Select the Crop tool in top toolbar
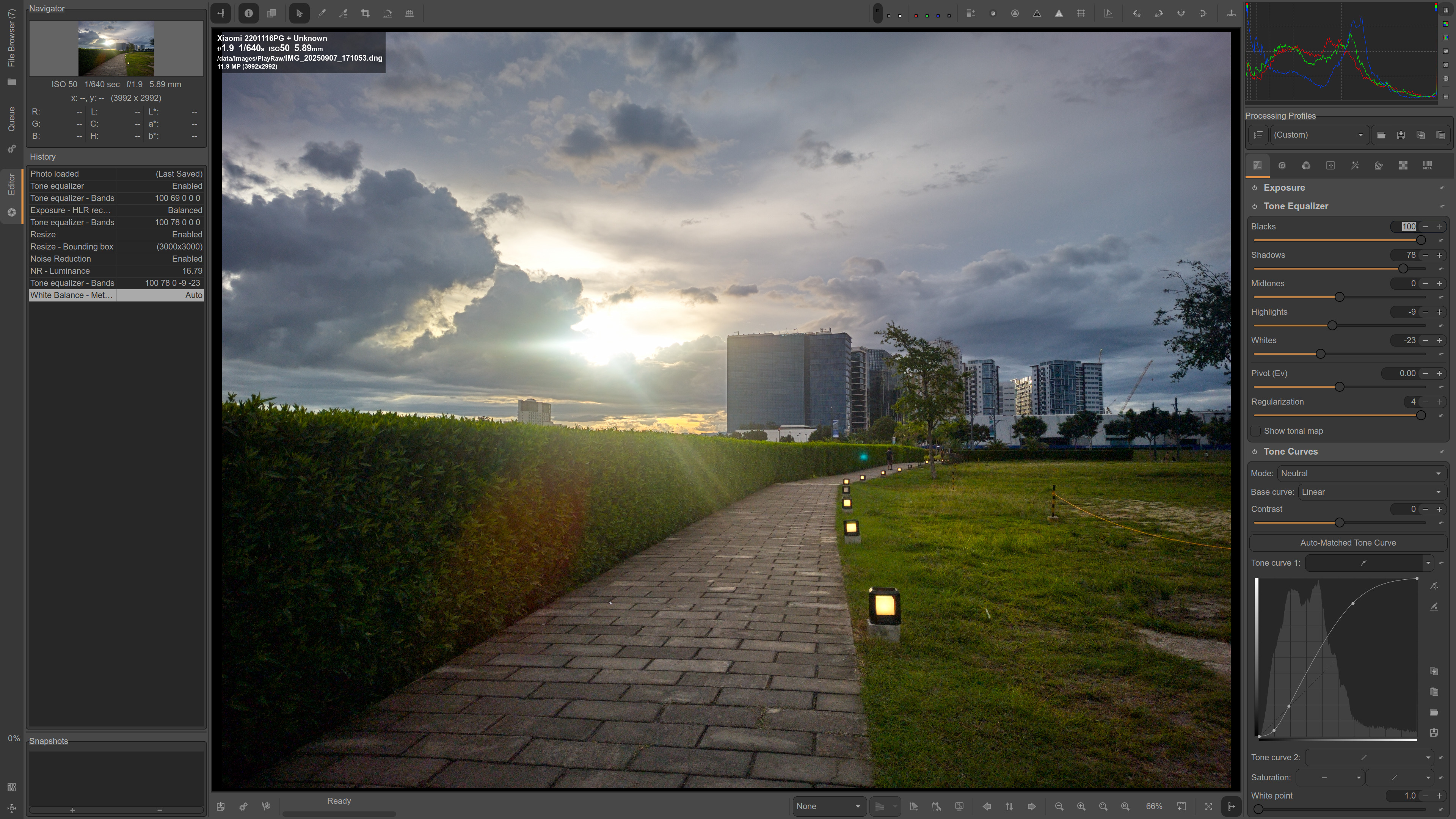Viewport: 1456px width, 819px height. tap(365, 14)
